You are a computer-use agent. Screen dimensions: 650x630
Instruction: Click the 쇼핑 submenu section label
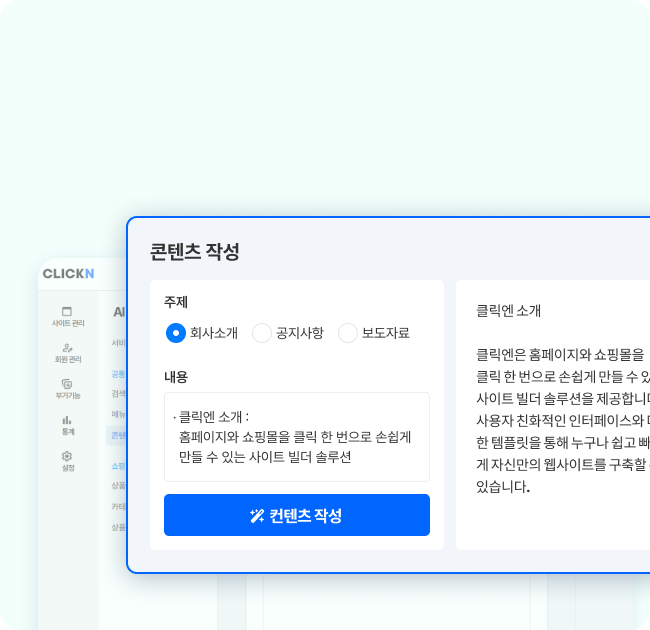(x=118, y=466)
